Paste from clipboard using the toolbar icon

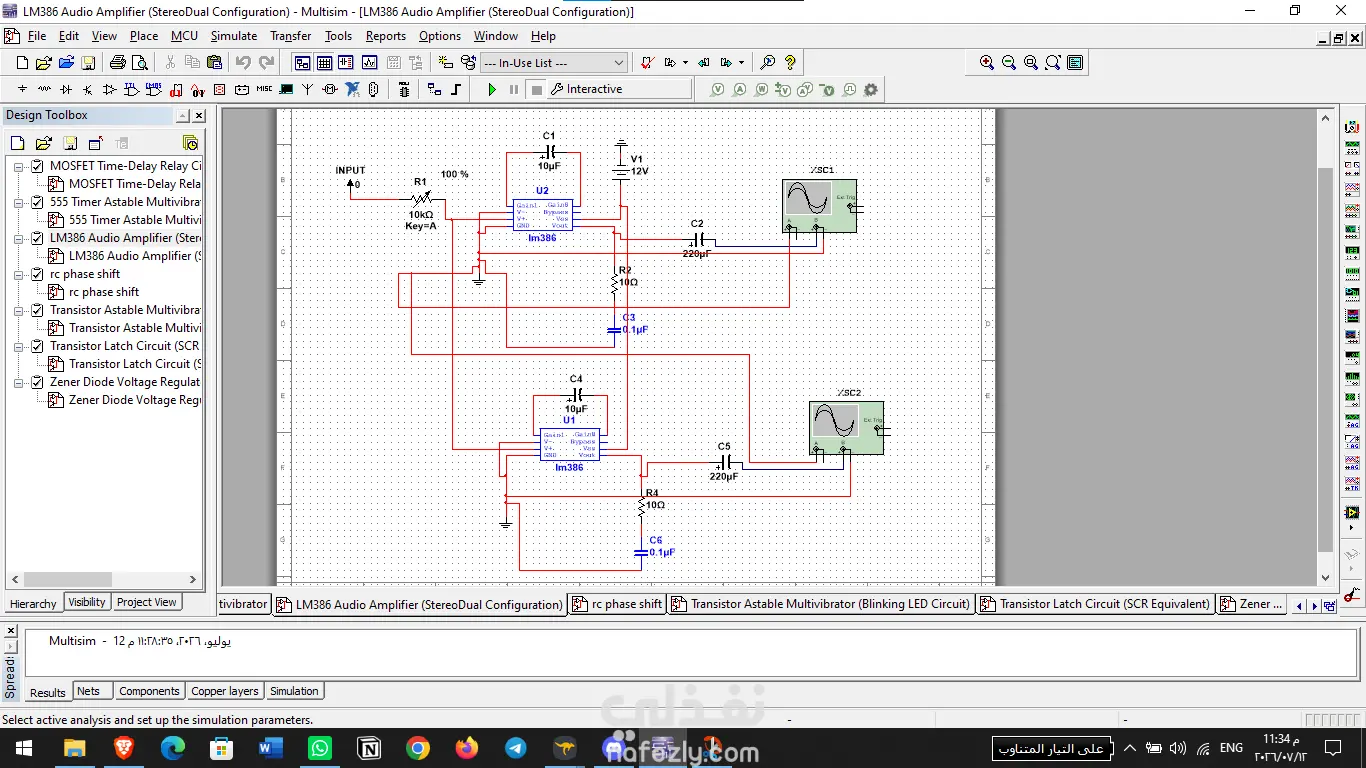(214, 63)
